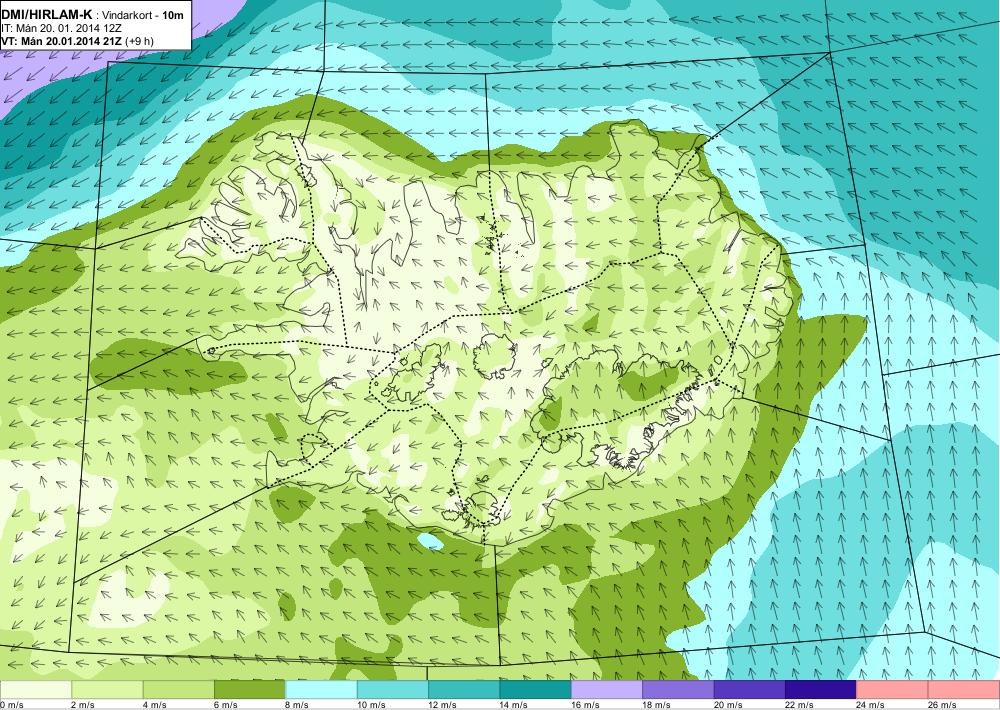Click the '0 m/s' legend label

(11, 705)
